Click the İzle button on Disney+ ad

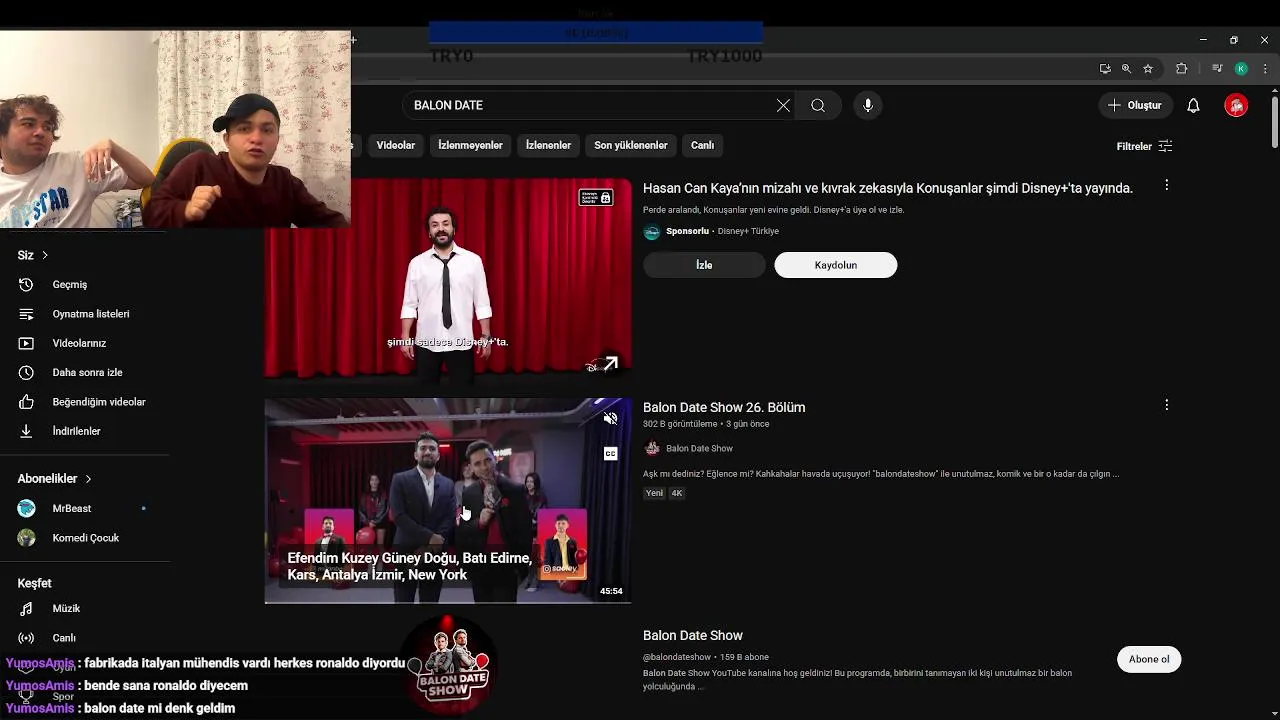pos(704,265)
